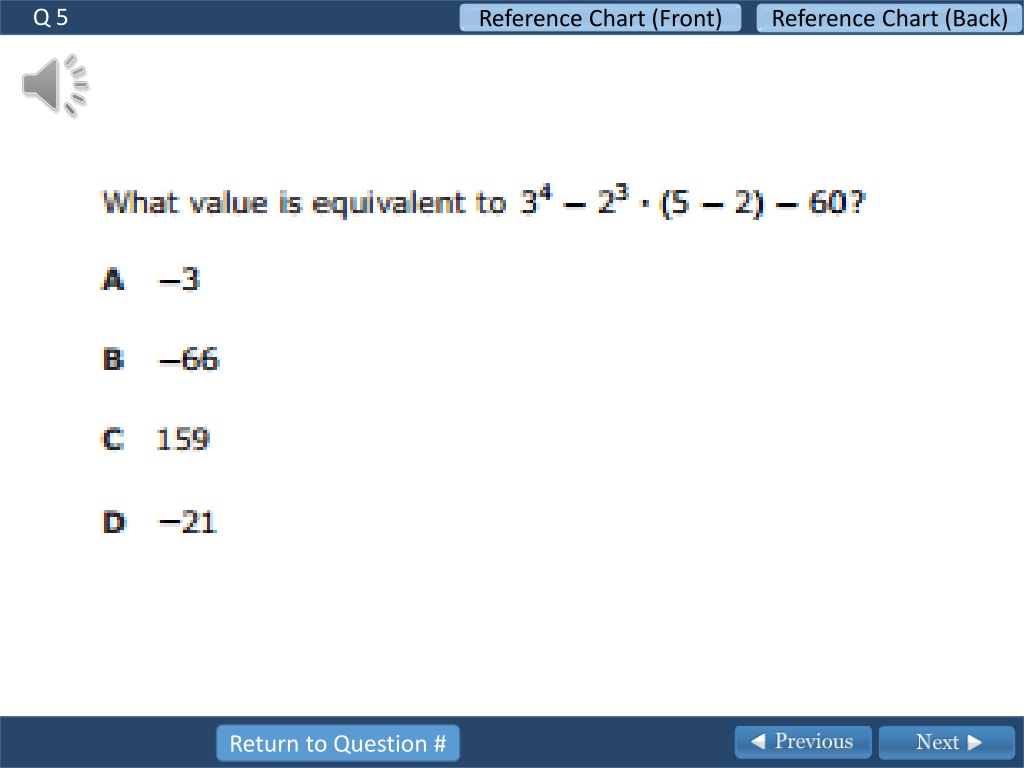The image size is (1024, 768).
Task: Select answer choice A, −3
Action: 152,280
